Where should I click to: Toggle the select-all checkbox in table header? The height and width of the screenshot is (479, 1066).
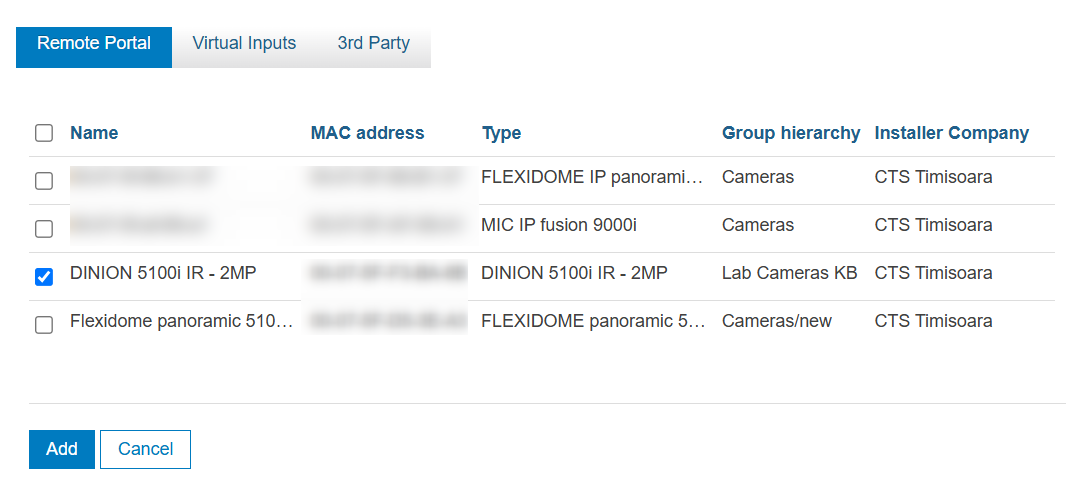click(44, 133)
